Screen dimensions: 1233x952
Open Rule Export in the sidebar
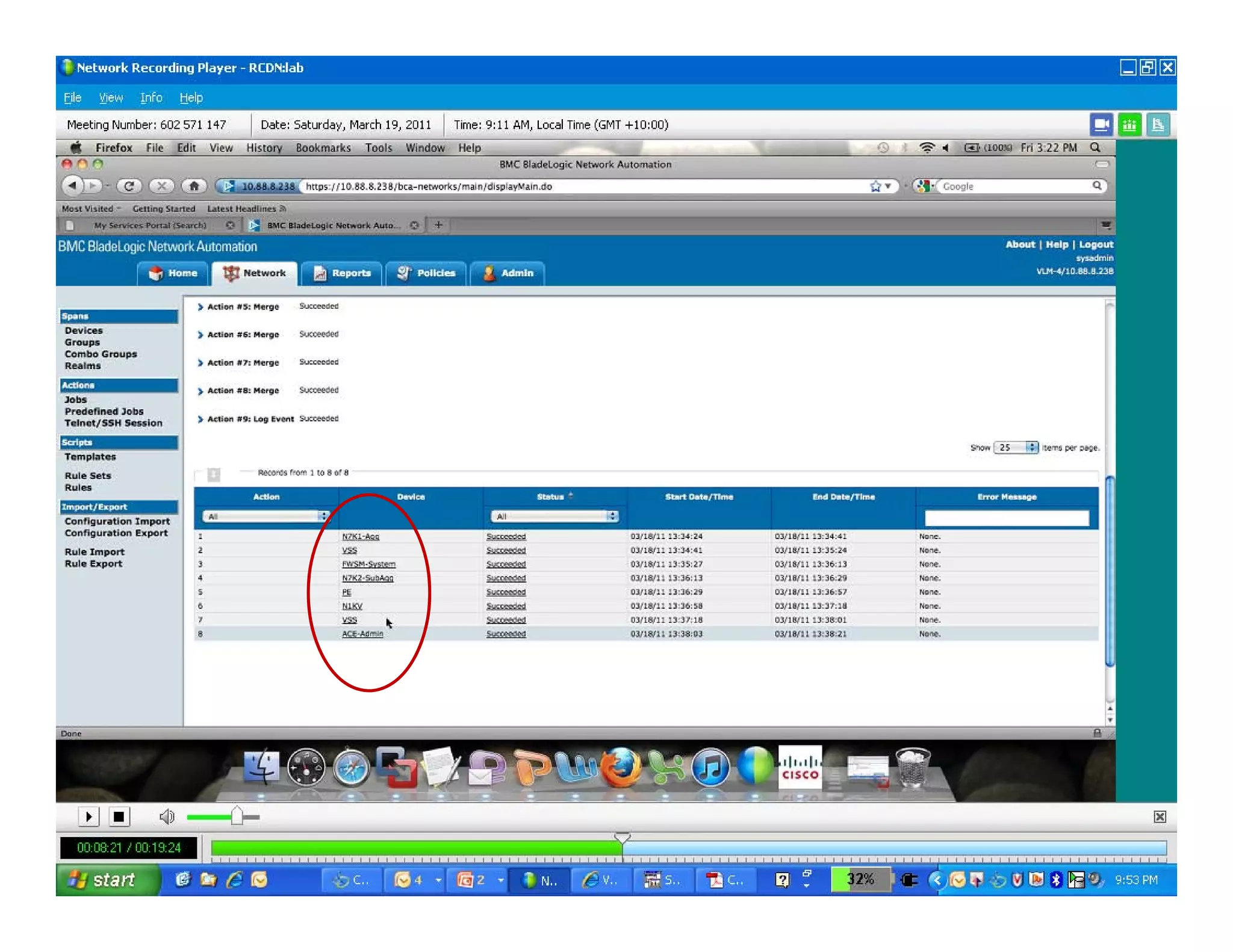click(93, 564)
